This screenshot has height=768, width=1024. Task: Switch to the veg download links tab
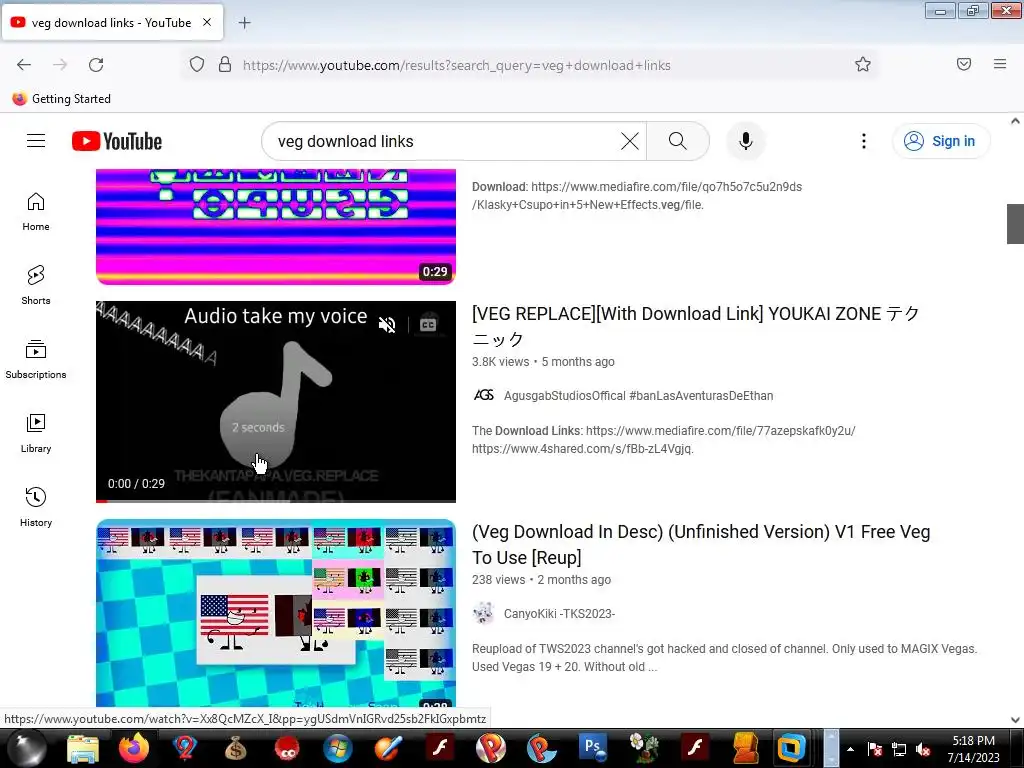[x=112, y=22]
